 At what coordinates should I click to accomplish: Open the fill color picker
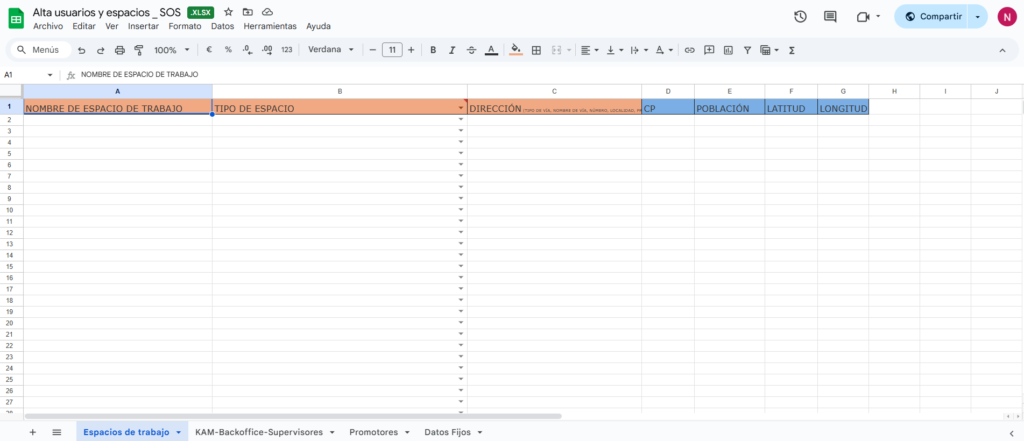pos(516,50)
